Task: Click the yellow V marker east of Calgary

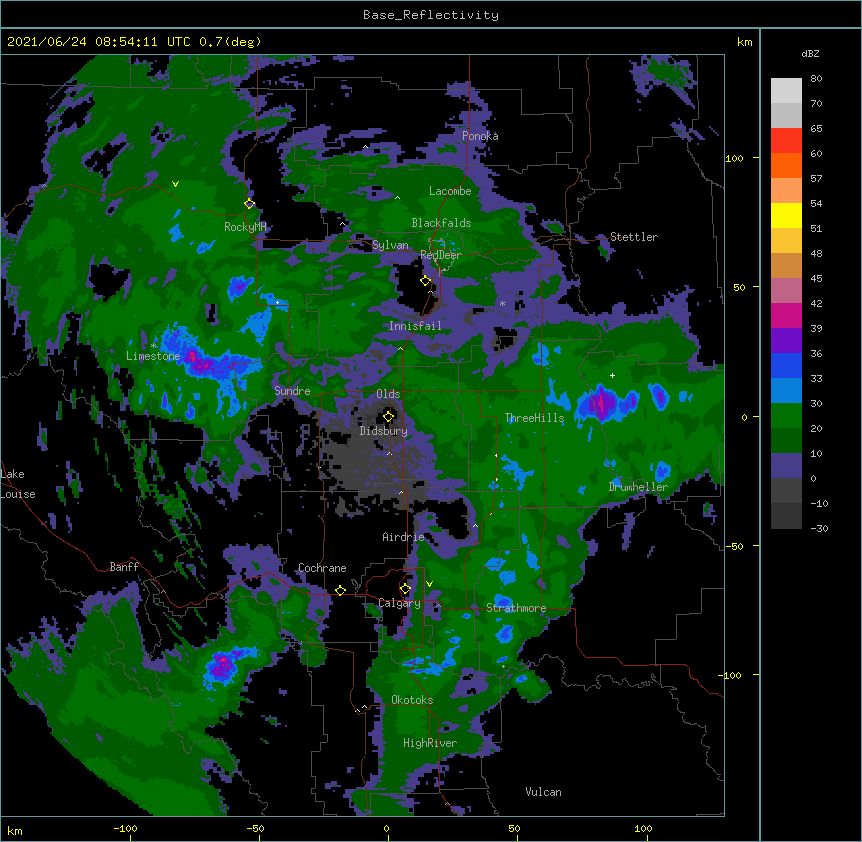Action: point(429,584)
